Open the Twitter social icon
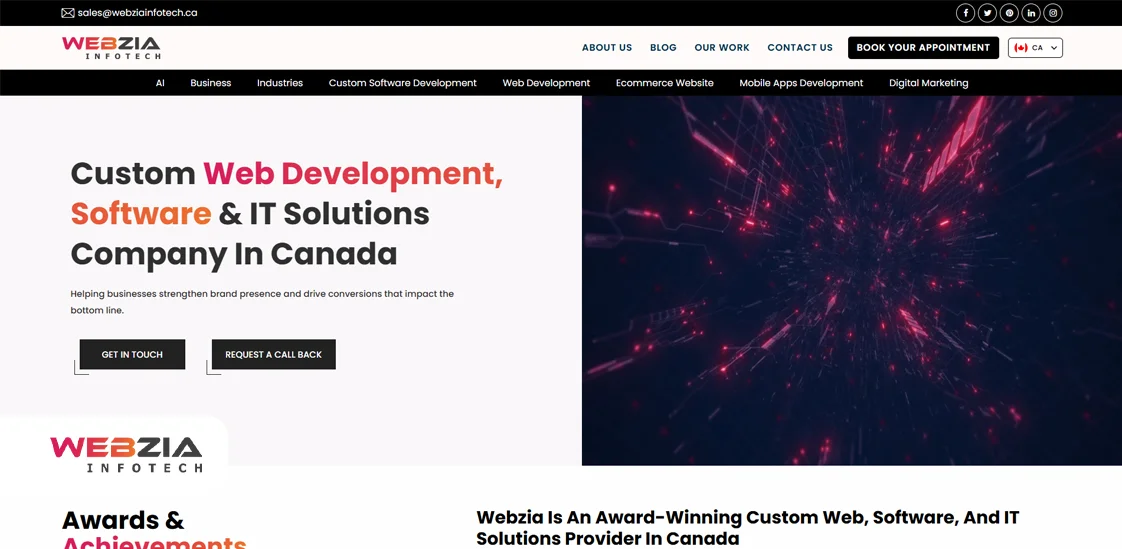Screen dimensions: 1122x549 (987, 13)
